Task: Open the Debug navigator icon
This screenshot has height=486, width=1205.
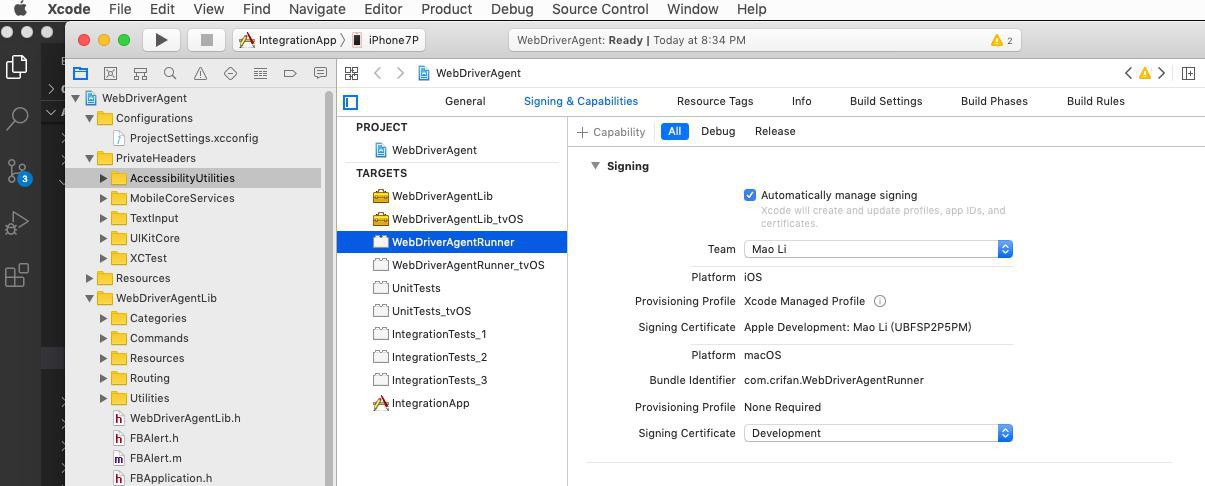Action: [260, 73]
